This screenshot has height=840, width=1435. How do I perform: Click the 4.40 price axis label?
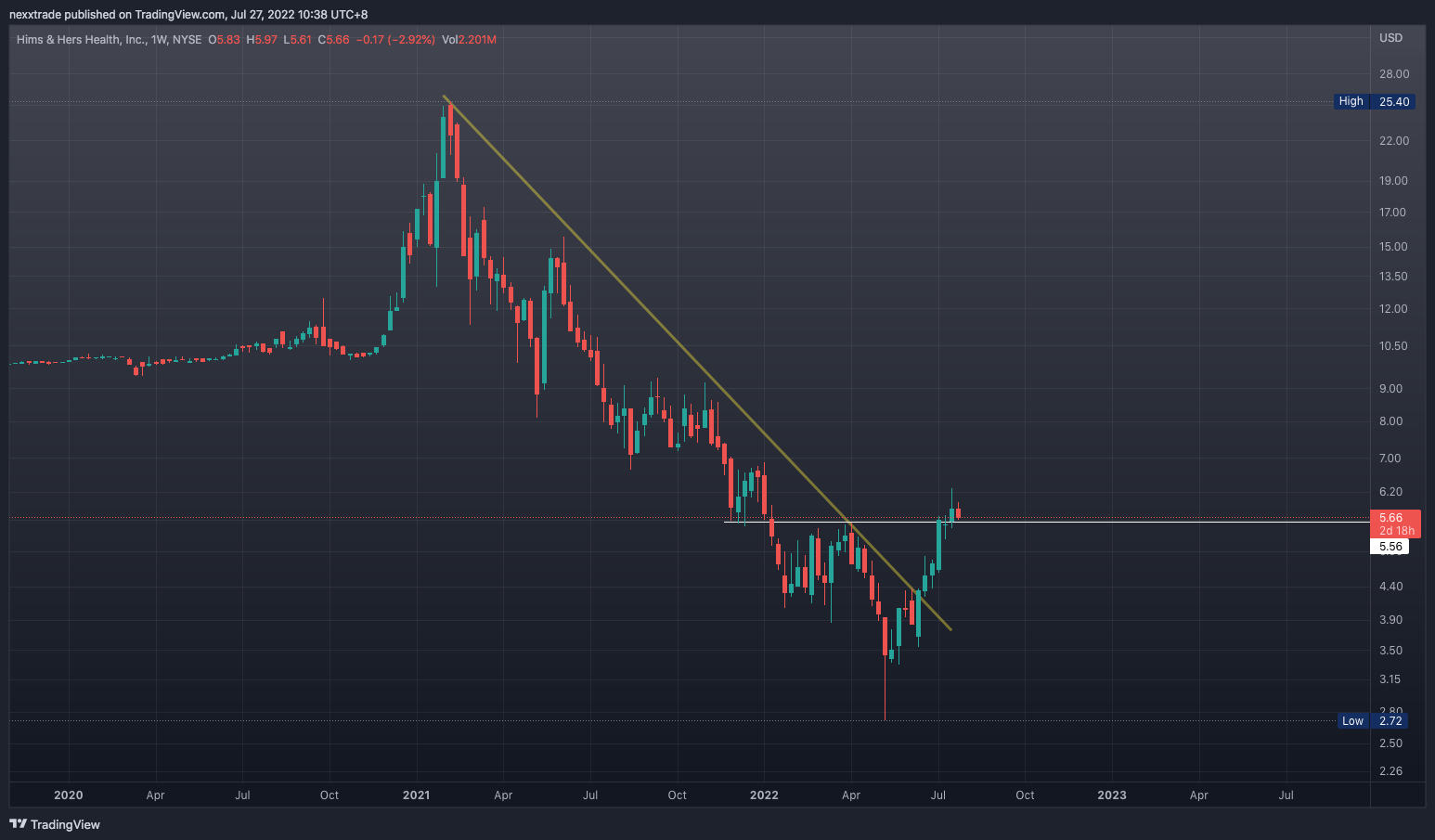(1390, 587)
